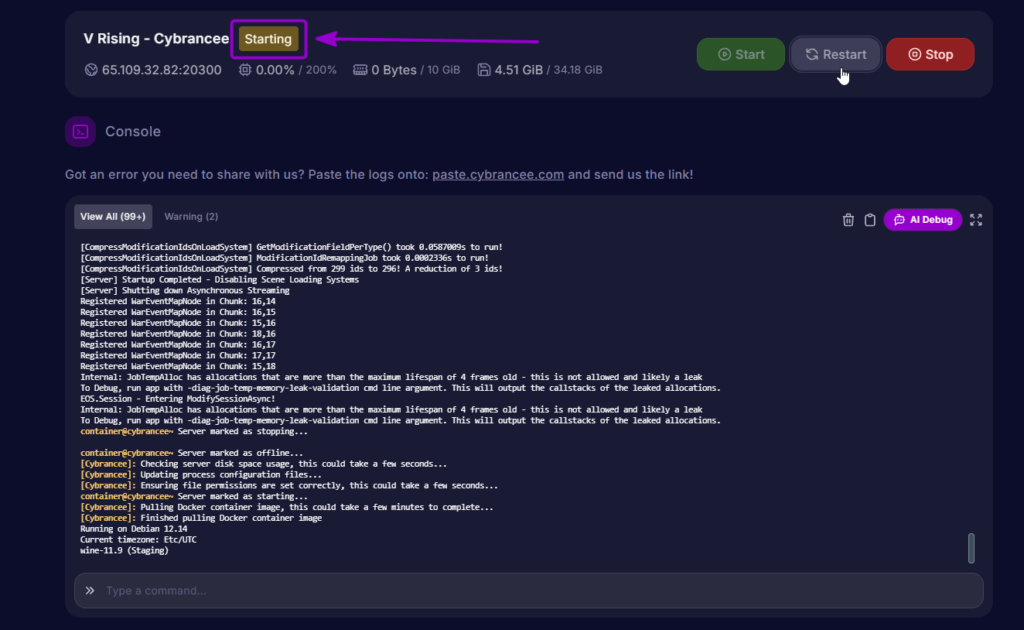Click log "Registered WarEventMapNode in Chunk: 16,14"
The height and width of the screenshot is (630, 1024).
tap(178, 302)
